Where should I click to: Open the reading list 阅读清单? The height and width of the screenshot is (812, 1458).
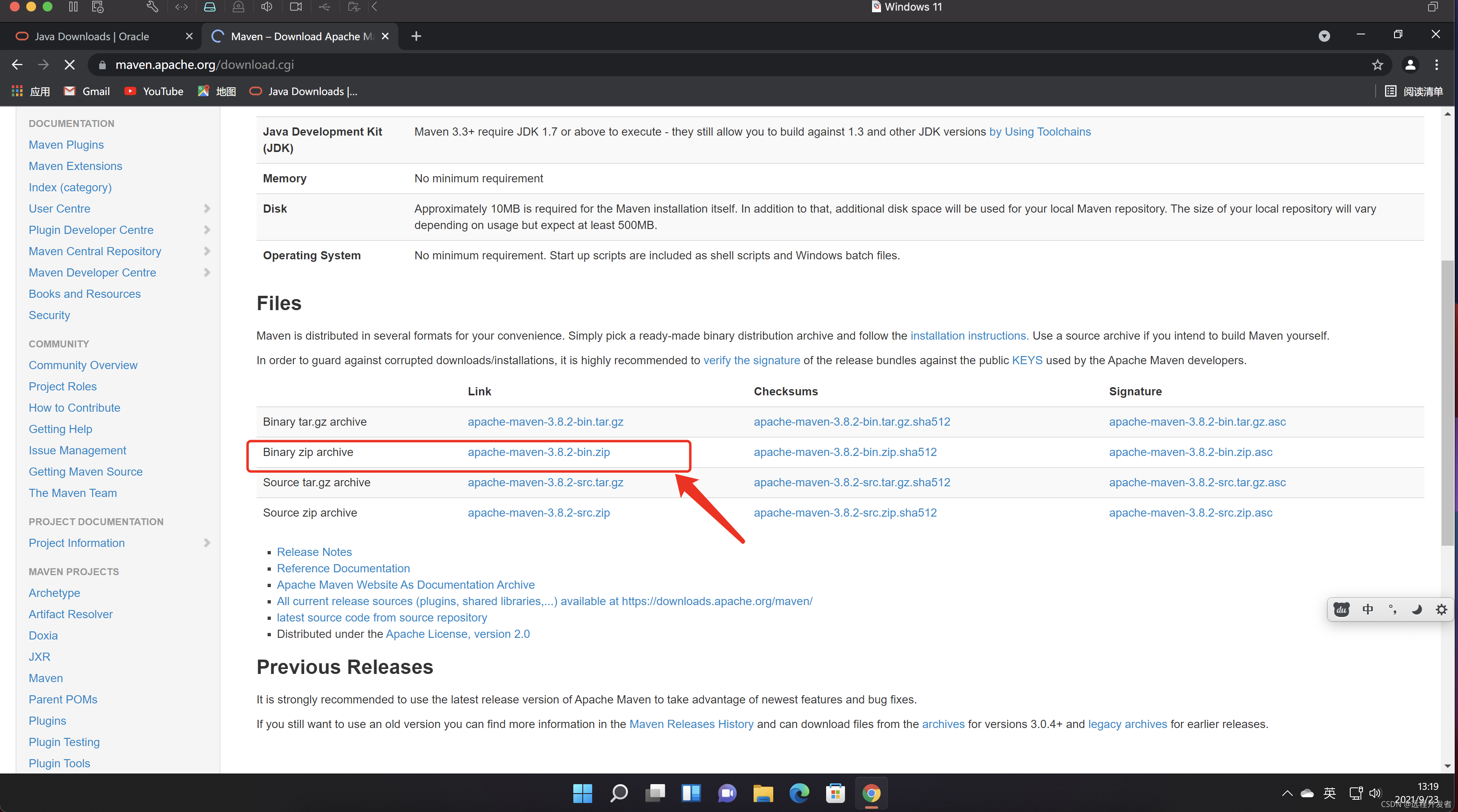[x=1413, y=91]
